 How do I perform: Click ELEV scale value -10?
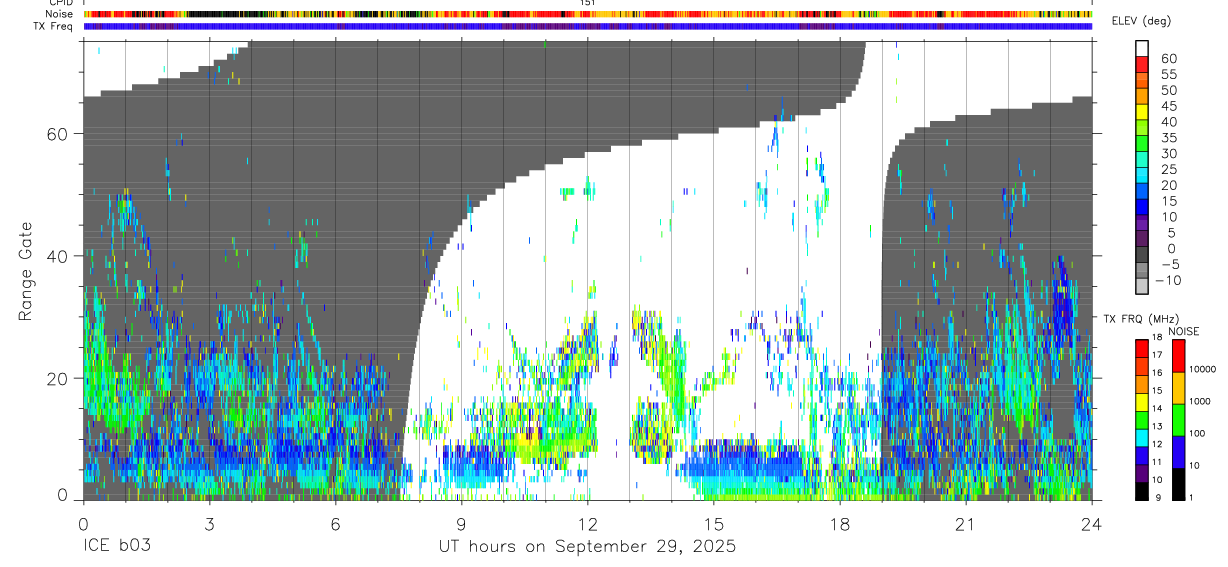tap(1168, 280)
